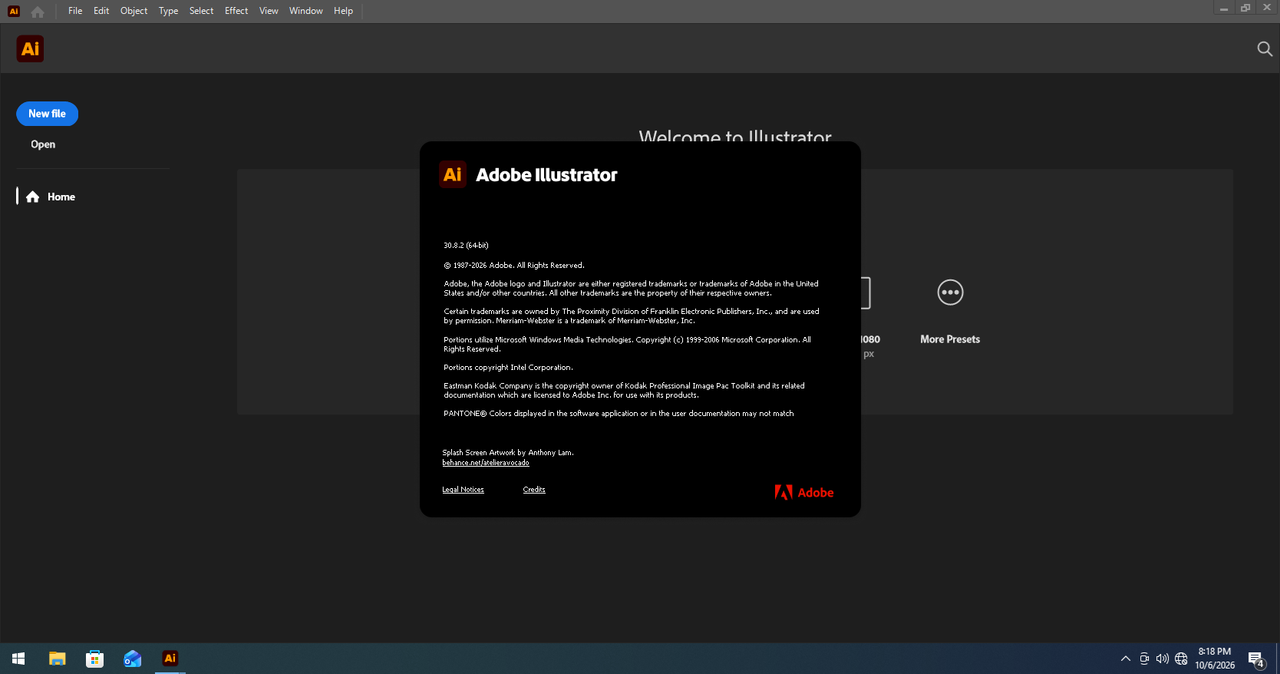Image resolution: width=1280 pixels, height=674 pixels.
Task: Click the More Presets label
Action: [950, 339]
